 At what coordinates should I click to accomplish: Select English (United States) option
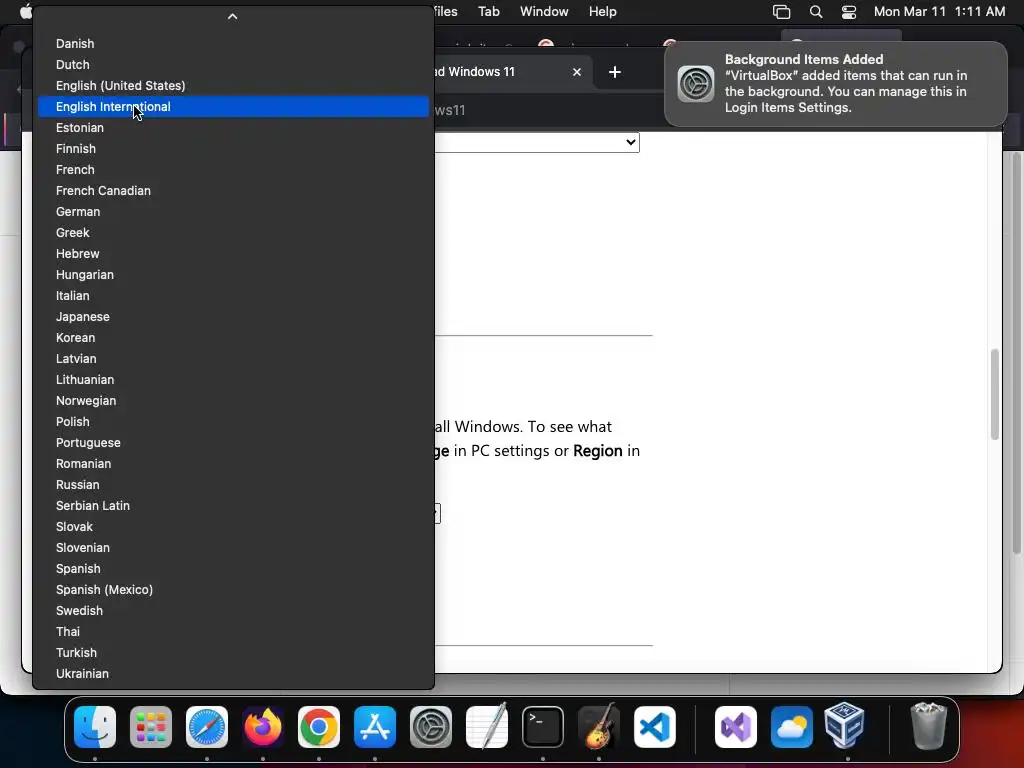[233, 86]
